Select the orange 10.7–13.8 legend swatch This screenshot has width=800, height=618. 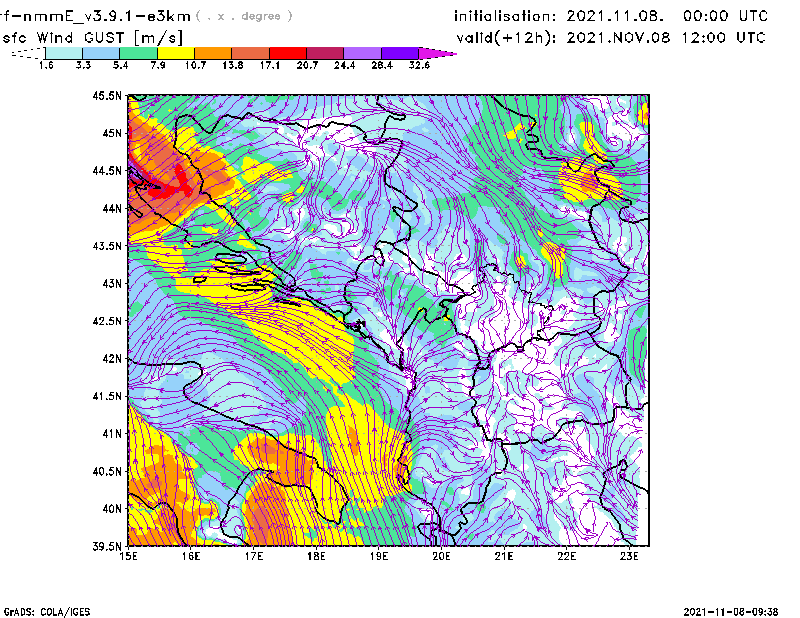(x=213, y=53)
